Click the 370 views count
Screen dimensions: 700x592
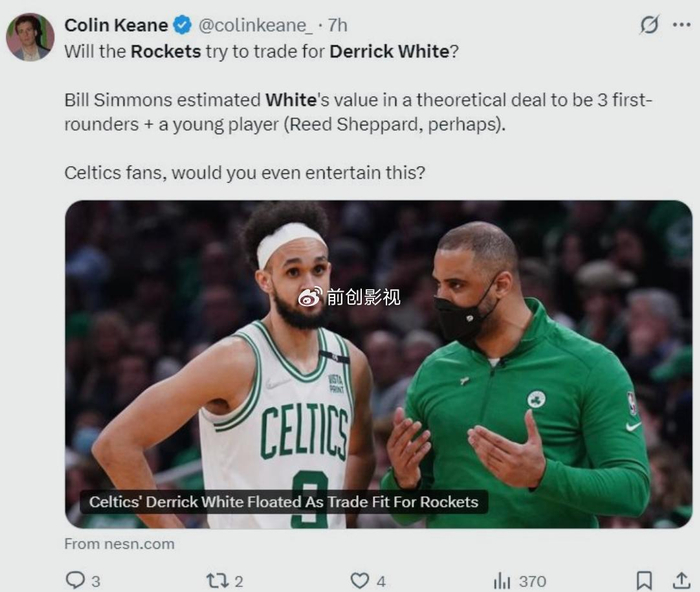(533, 581)
